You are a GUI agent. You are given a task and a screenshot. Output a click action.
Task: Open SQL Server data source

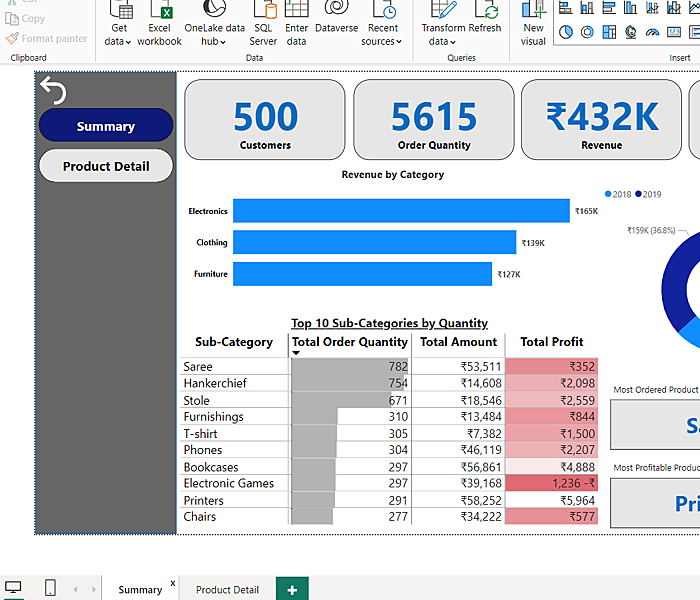pos(263,11)
